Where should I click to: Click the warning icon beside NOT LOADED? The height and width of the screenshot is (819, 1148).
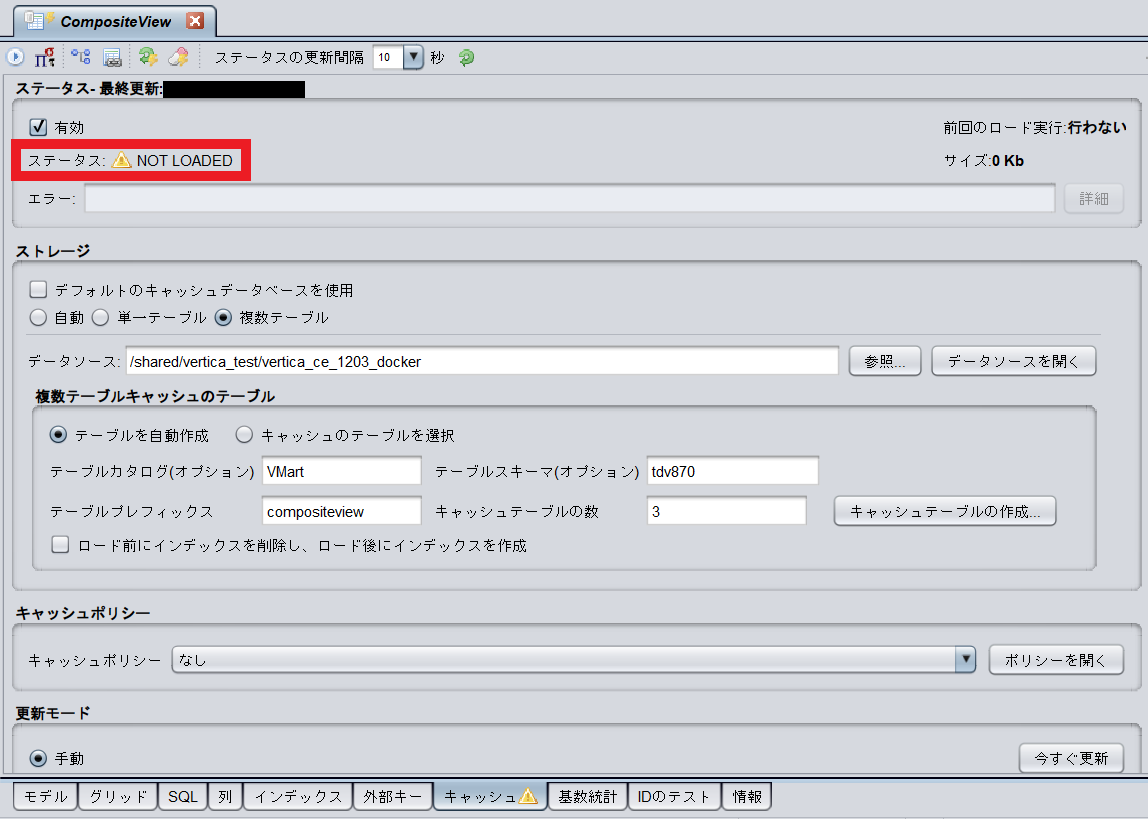click(122, 160)
